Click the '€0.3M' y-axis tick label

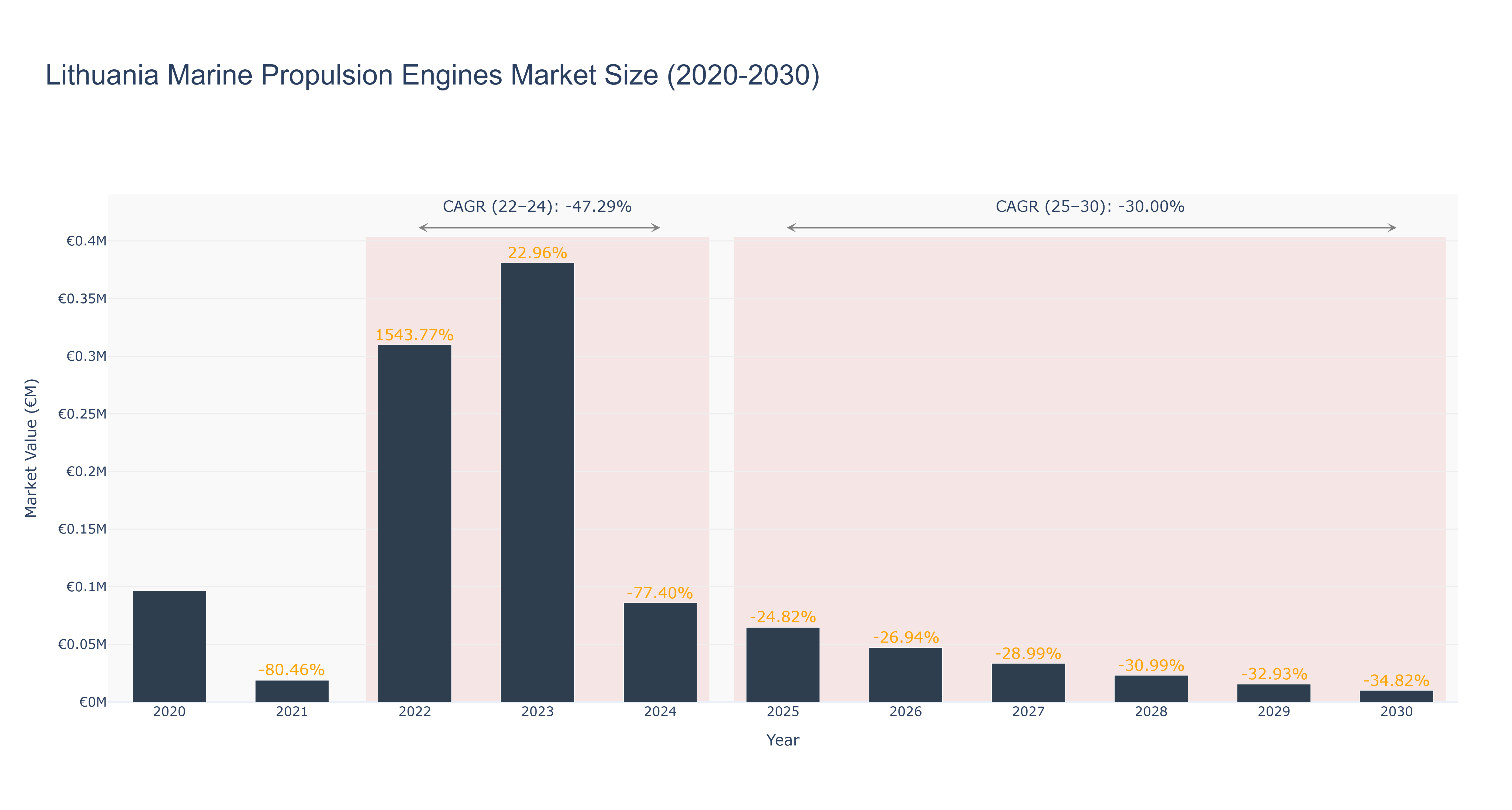[x=86, y=356]
